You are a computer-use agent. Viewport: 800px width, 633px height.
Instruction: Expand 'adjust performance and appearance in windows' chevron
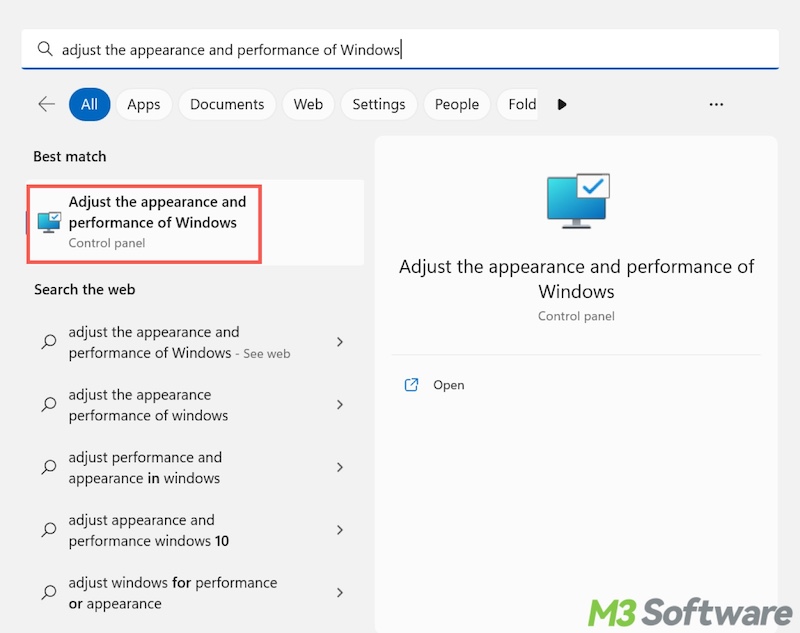340,467
